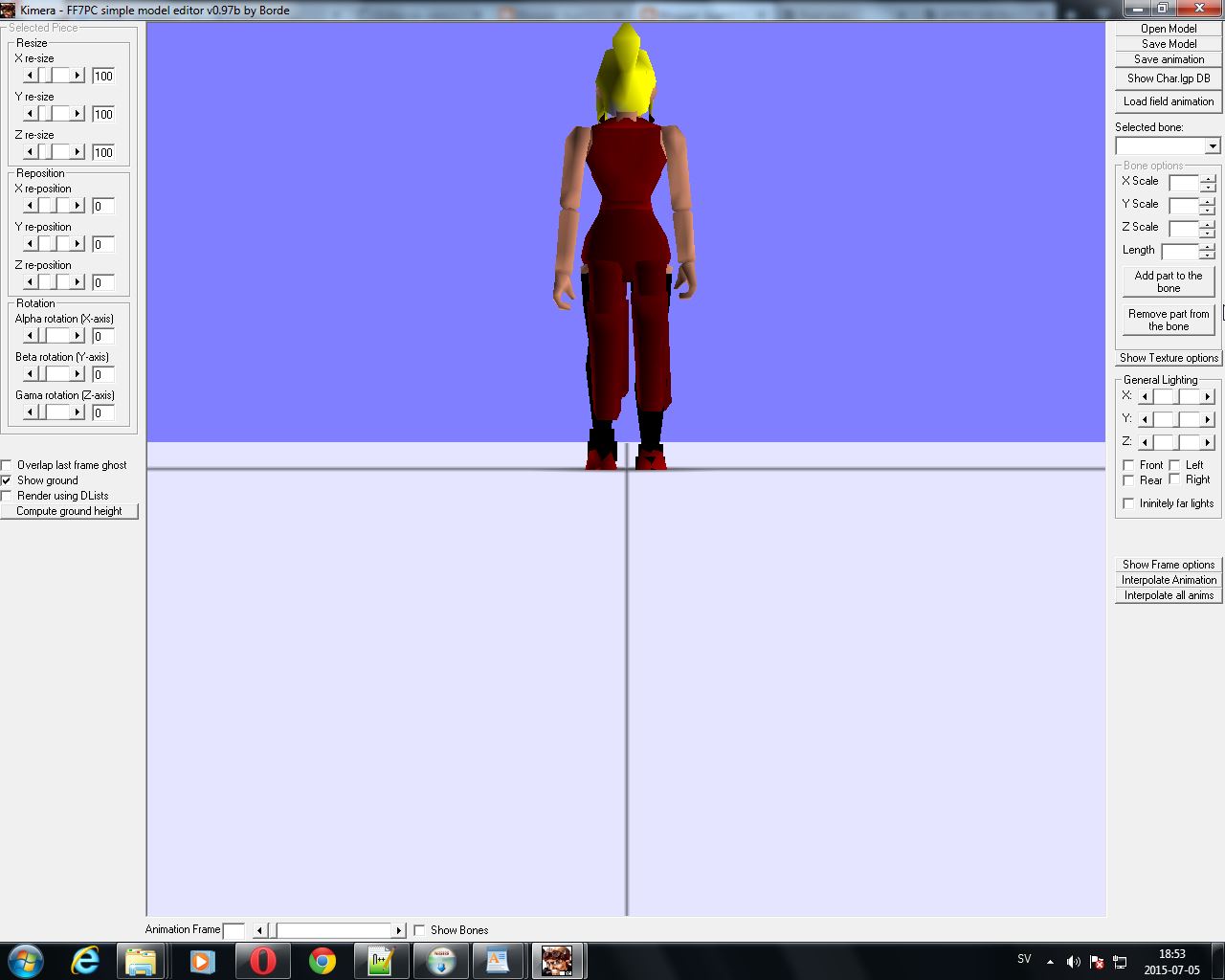Decrease X Scale spinner down arrow

1208,187
